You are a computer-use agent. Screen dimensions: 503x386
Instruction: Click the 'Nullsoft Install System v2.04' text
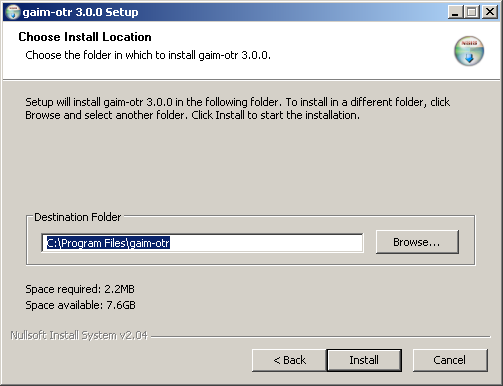tap(79, 335)
